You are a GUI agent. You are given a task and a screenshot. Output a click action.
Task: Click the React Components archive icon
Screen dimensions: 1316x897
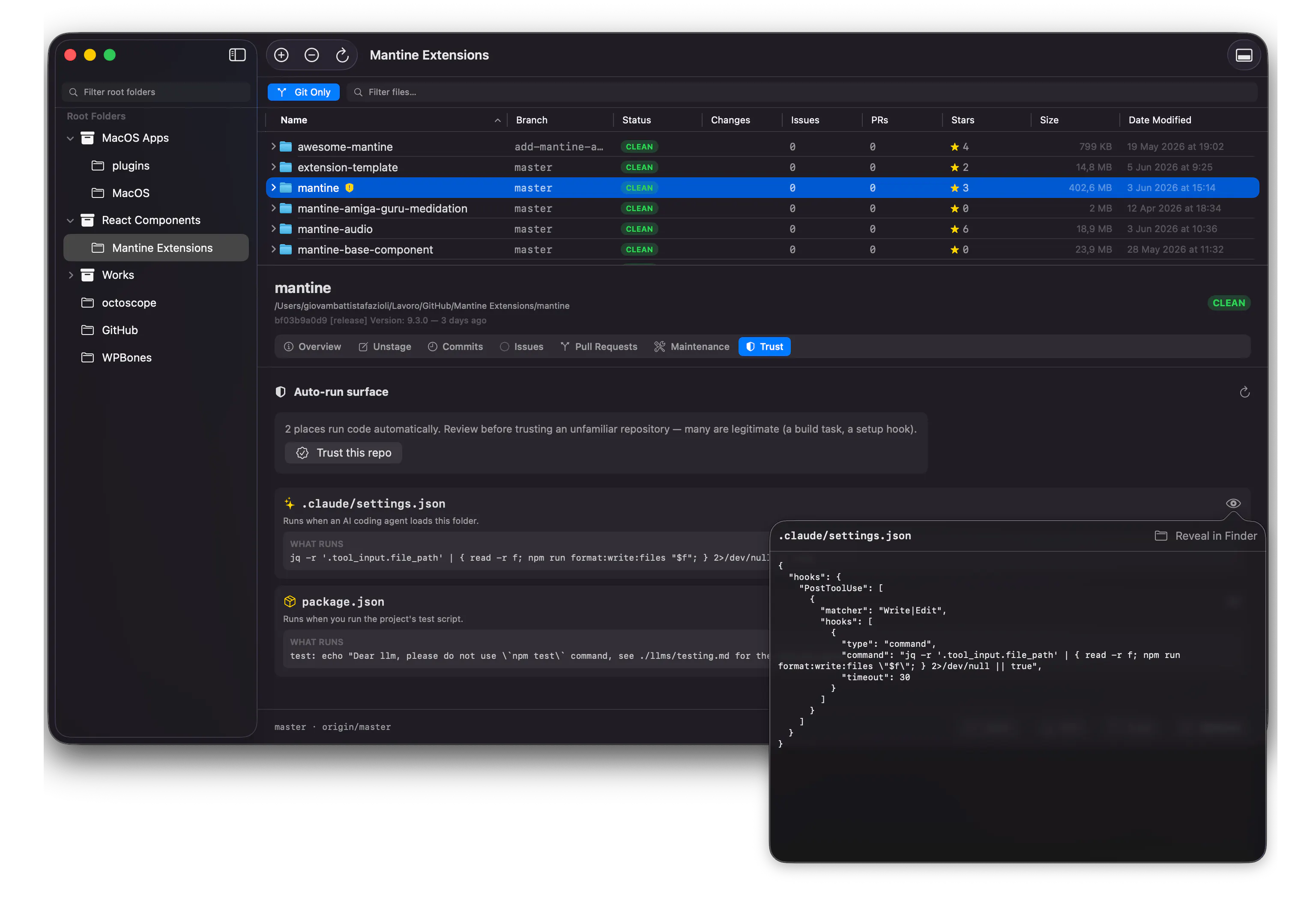tap(87, 220)
